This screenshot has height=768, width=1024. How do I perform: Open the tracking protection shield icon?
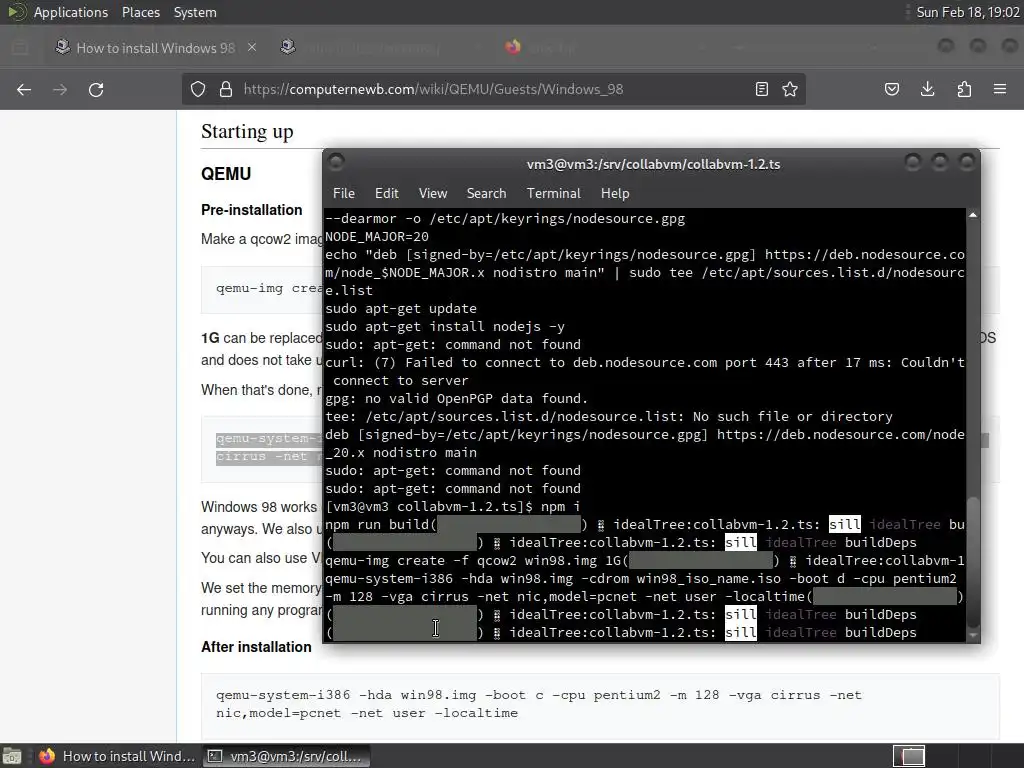(x=198, y=89)
